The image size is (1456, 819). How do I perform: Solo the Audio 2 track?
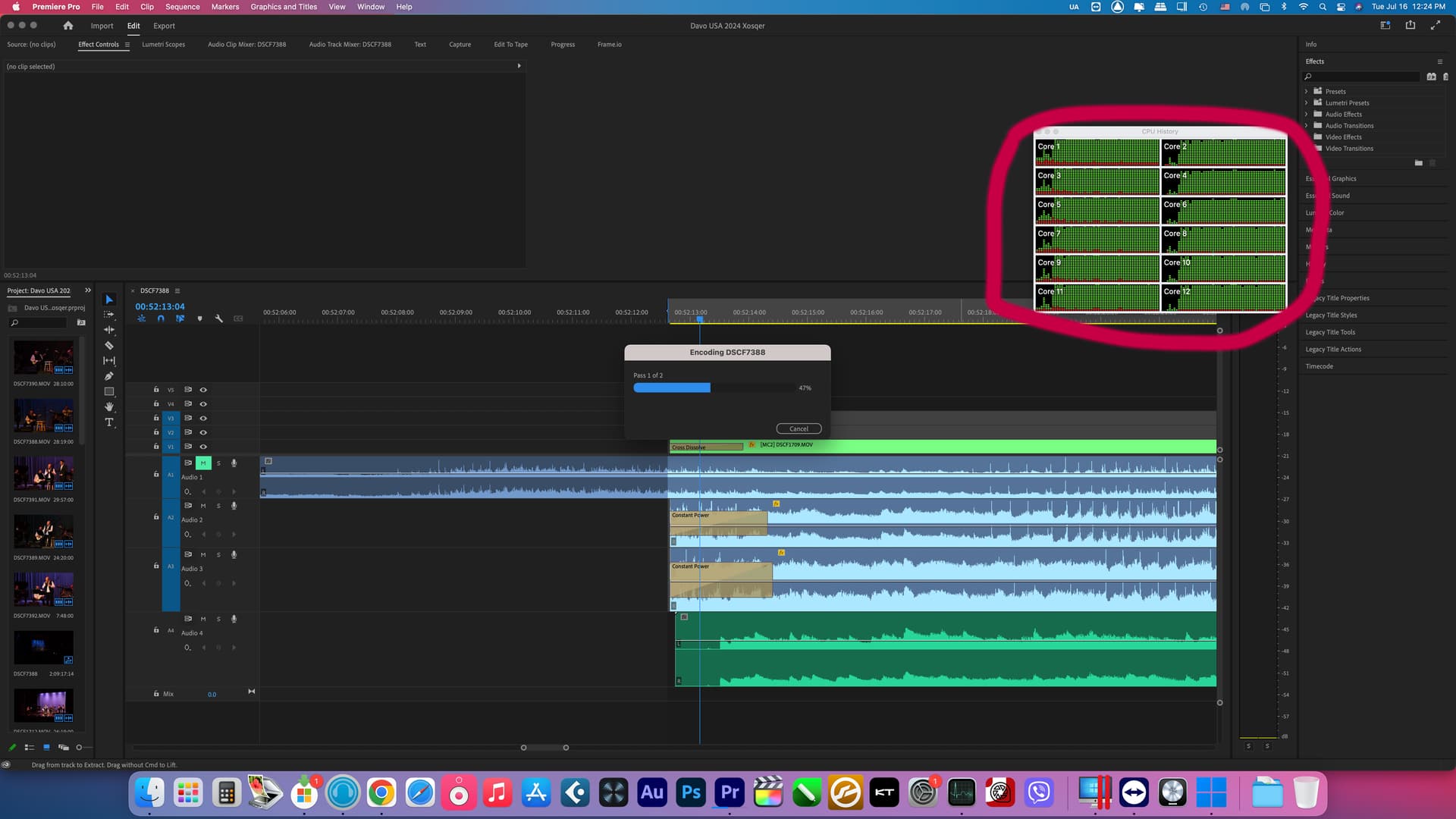coord(219,506)
